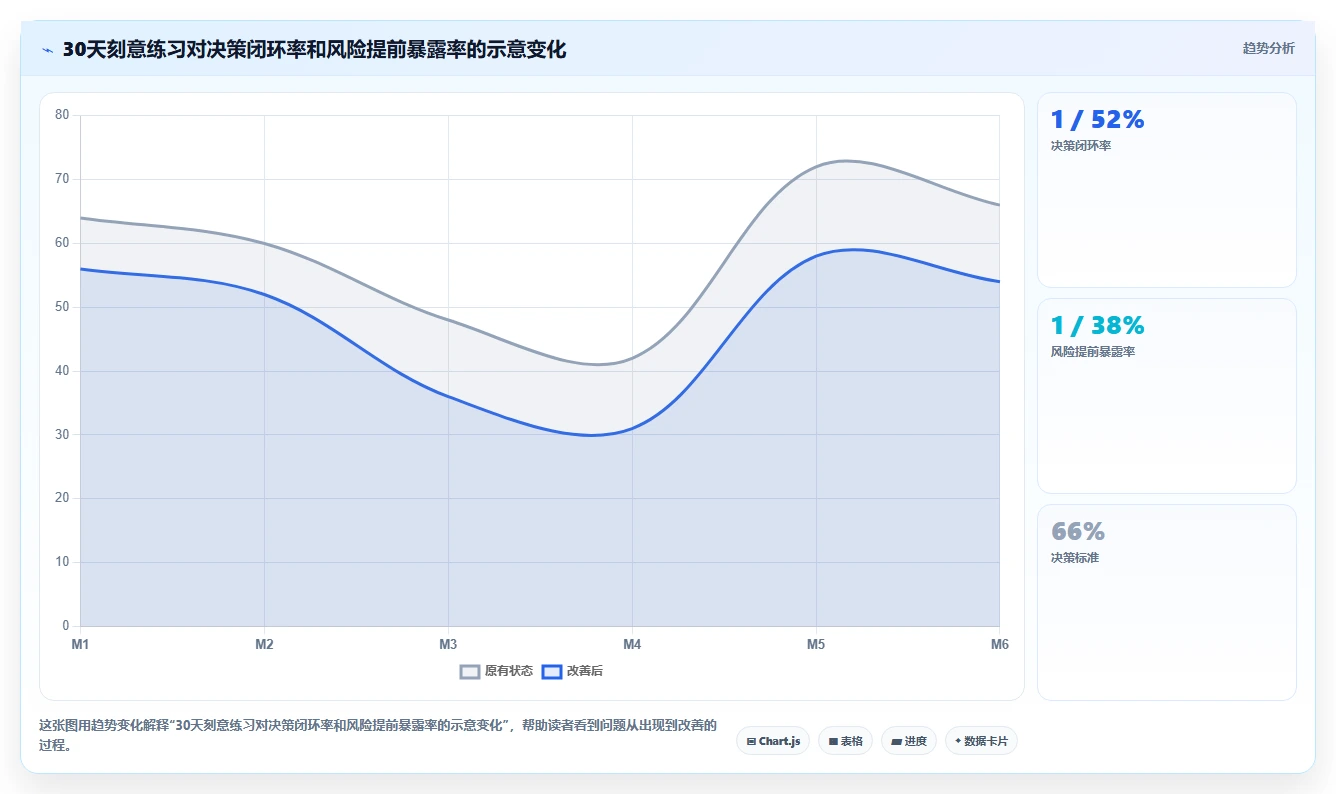Click the 数据卡片 tag chip
Image resolution: width=1336 pixels, height=794 pixels.
pos(981,741)
